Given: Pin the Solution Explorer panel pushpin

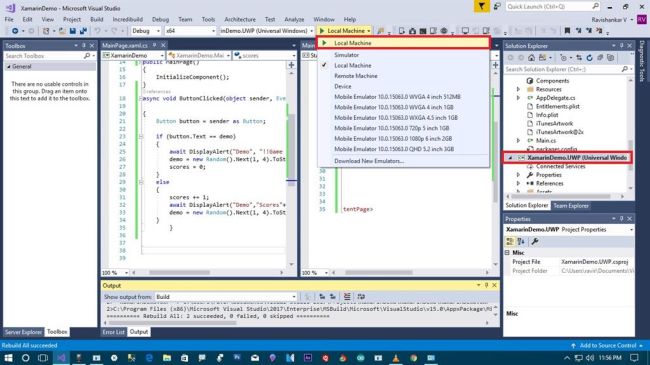Looking at the screenshot, I should pos(621,46).
